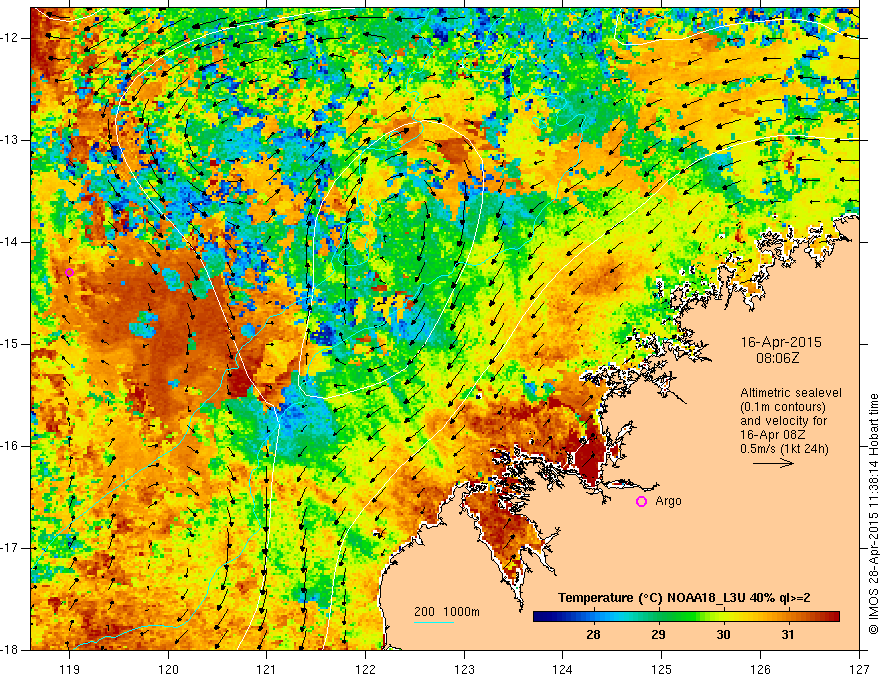The height and width of the screenshot is (680, 880).
Task: Click latitude axis label -17
Action: point(11,548)
